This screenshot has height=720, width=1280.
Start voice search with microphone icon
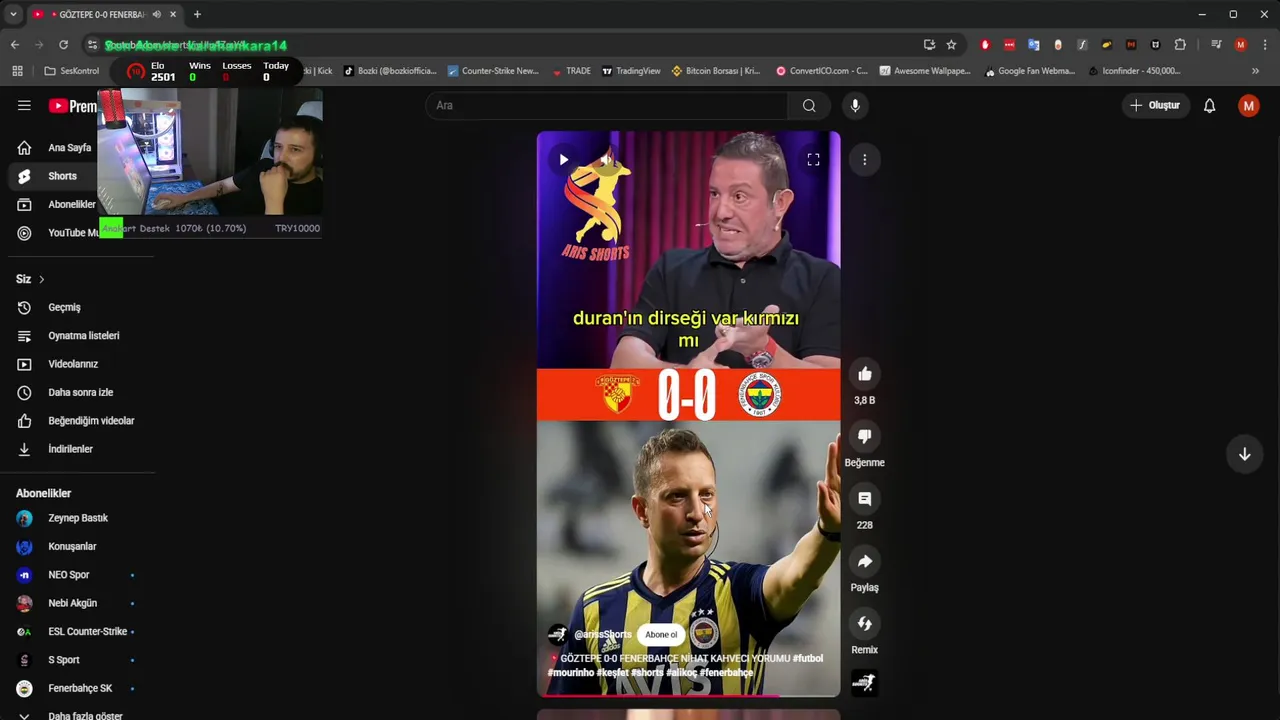(x=855, y=105)
